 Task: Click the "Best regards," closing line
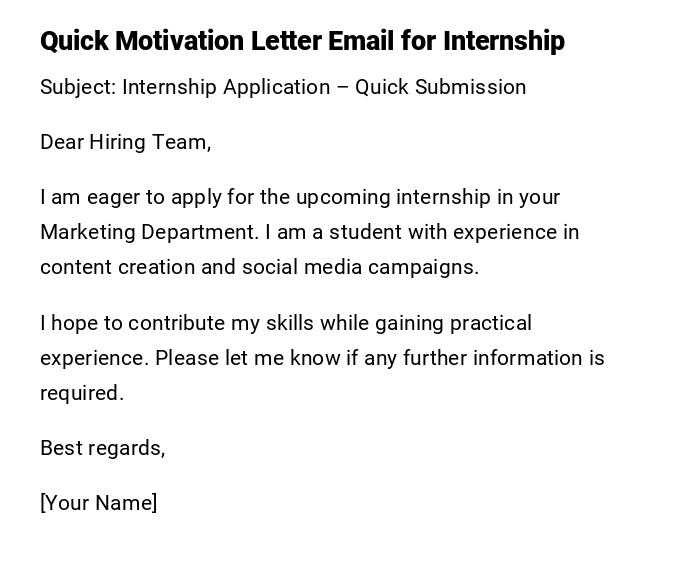pyautogui.click(x=102, y=448)
